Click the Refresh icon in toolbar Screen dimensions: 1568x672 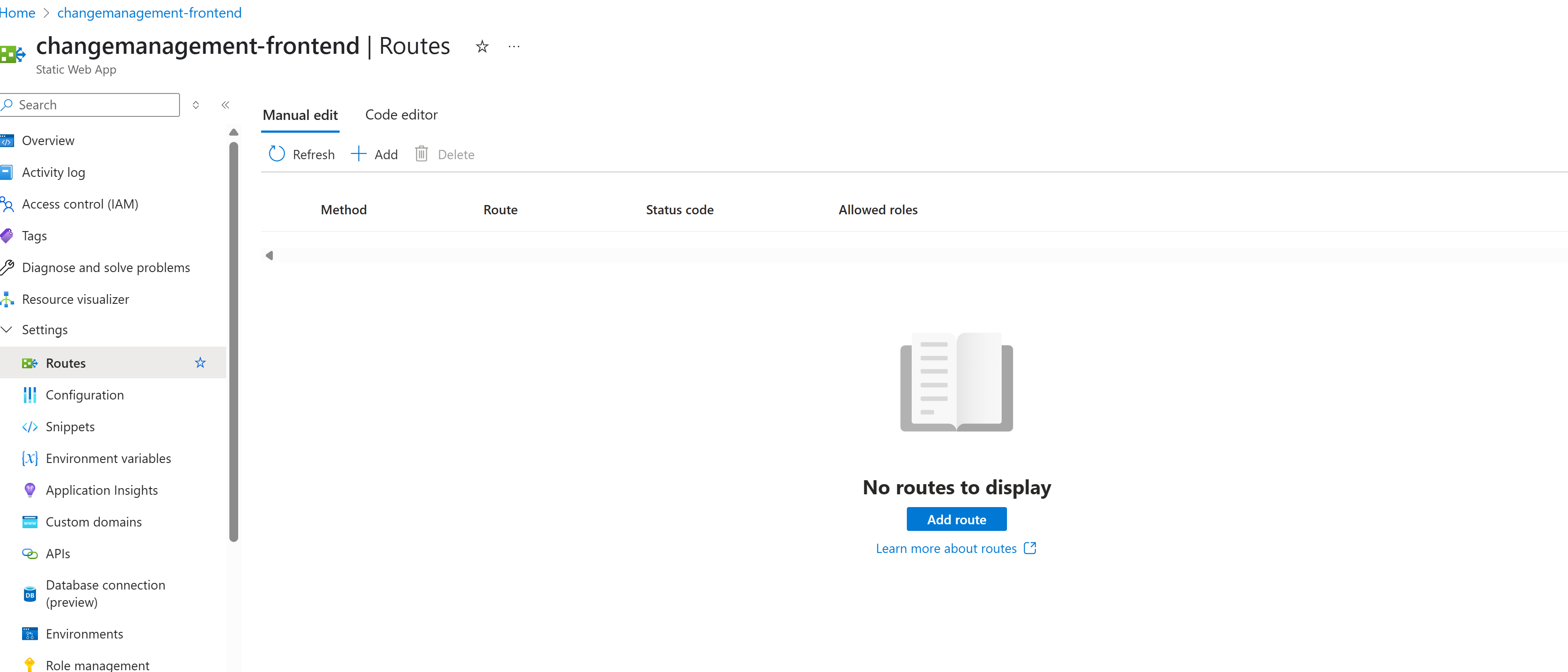(277, 154)
